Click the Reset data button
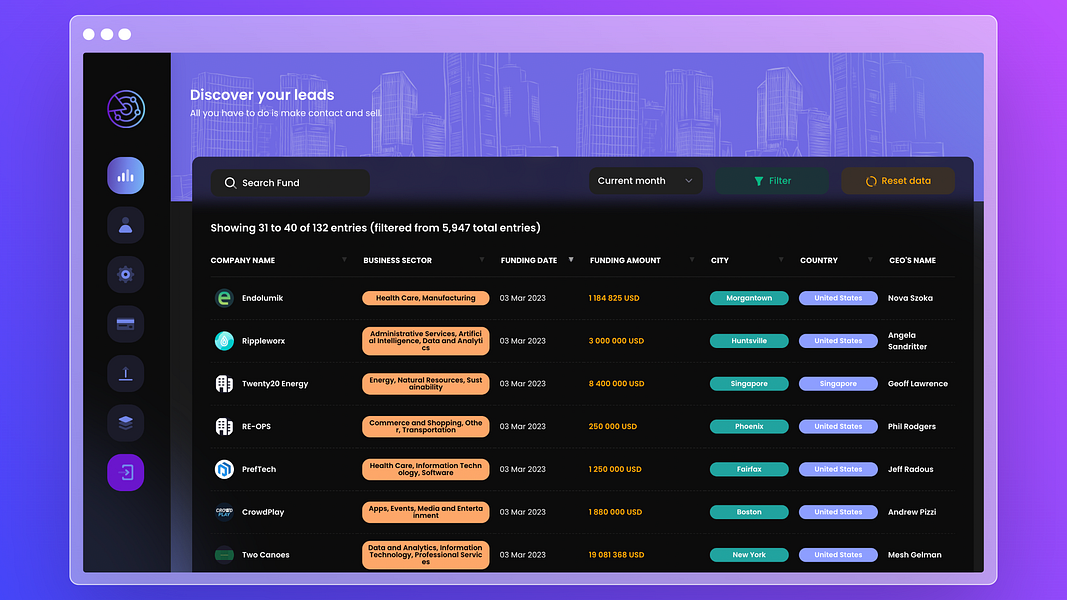Viewport: 1067px width, 600px height. click(897, 181)
